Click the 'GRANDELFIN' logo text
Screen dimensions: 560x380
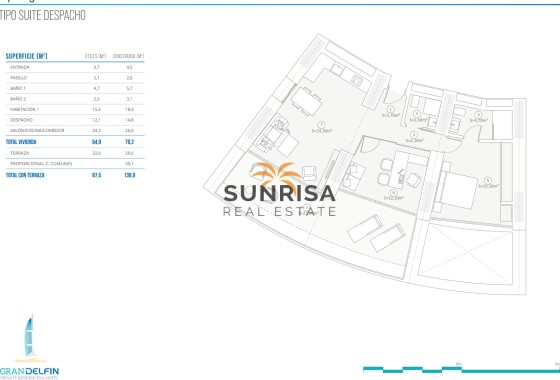click(x=29, y=371)
